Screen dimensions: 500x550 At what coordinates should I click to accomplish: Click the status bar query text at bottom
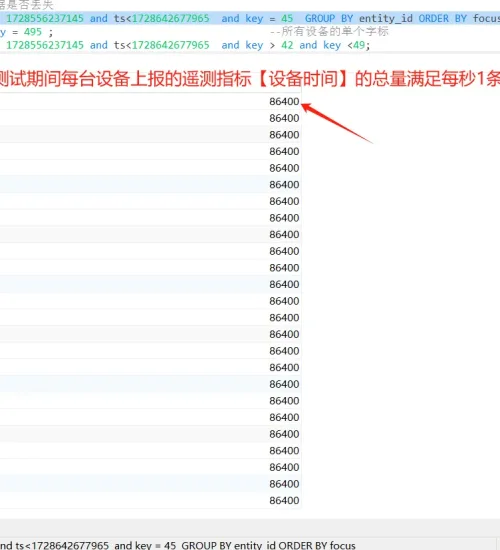point(178,545)
